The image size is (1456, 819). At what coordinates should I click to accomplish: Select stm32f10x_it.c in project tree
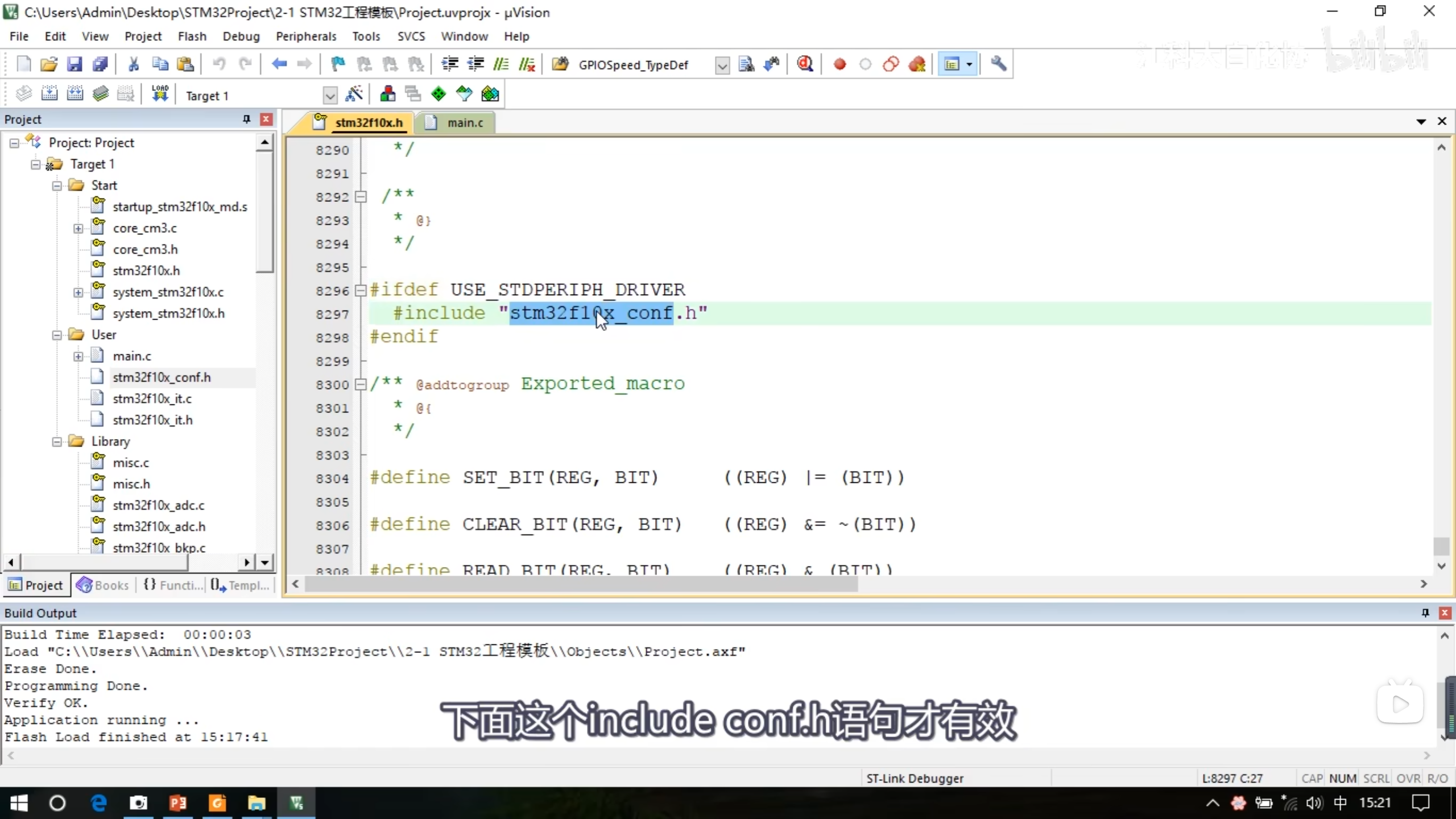[152, 399]
